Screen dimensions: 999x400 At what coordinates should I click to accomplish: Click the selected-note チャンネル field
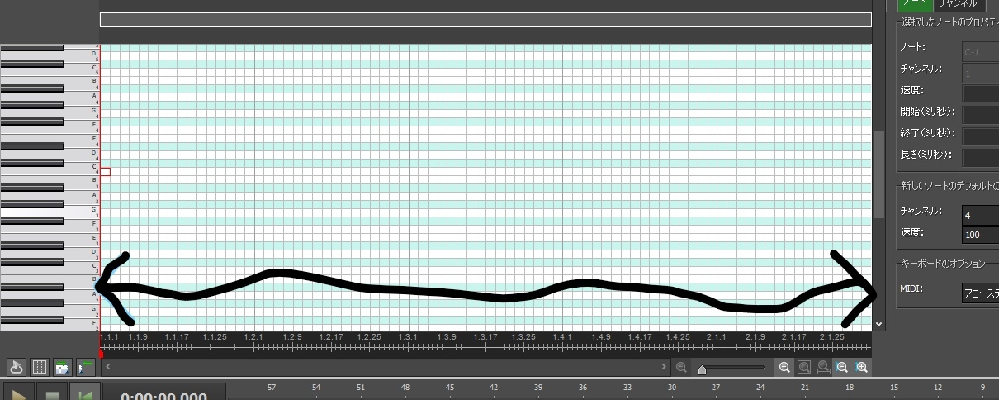[x=980, y=73]
